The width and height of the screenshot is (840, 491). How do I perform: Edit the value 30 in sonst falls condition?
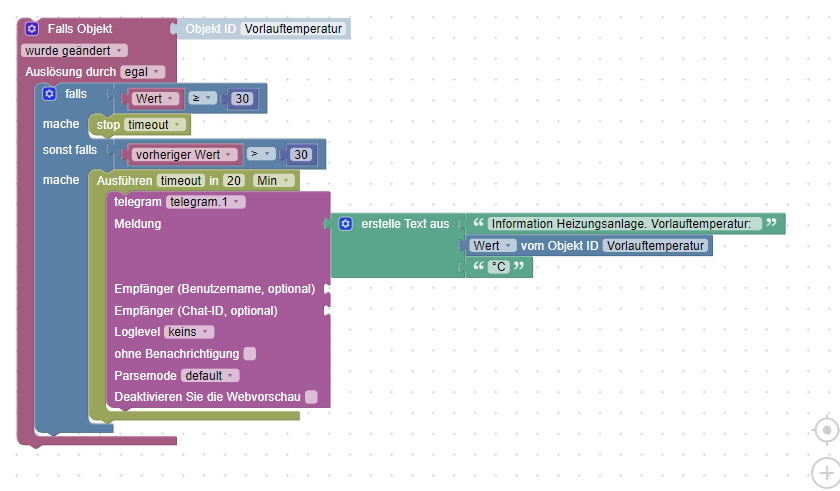[301, 155]
